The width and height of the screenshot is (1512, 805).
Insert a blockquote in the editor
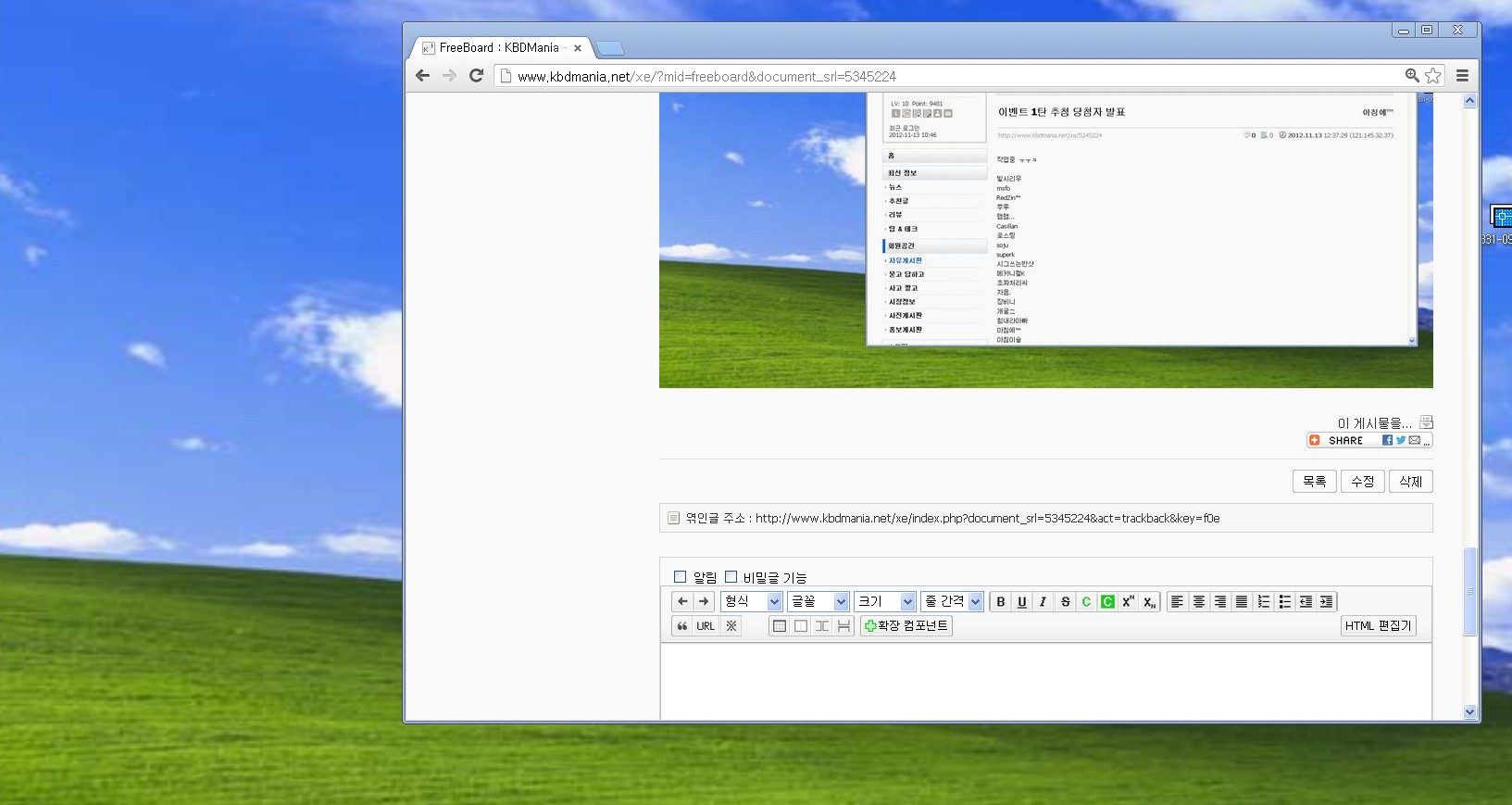682,626
